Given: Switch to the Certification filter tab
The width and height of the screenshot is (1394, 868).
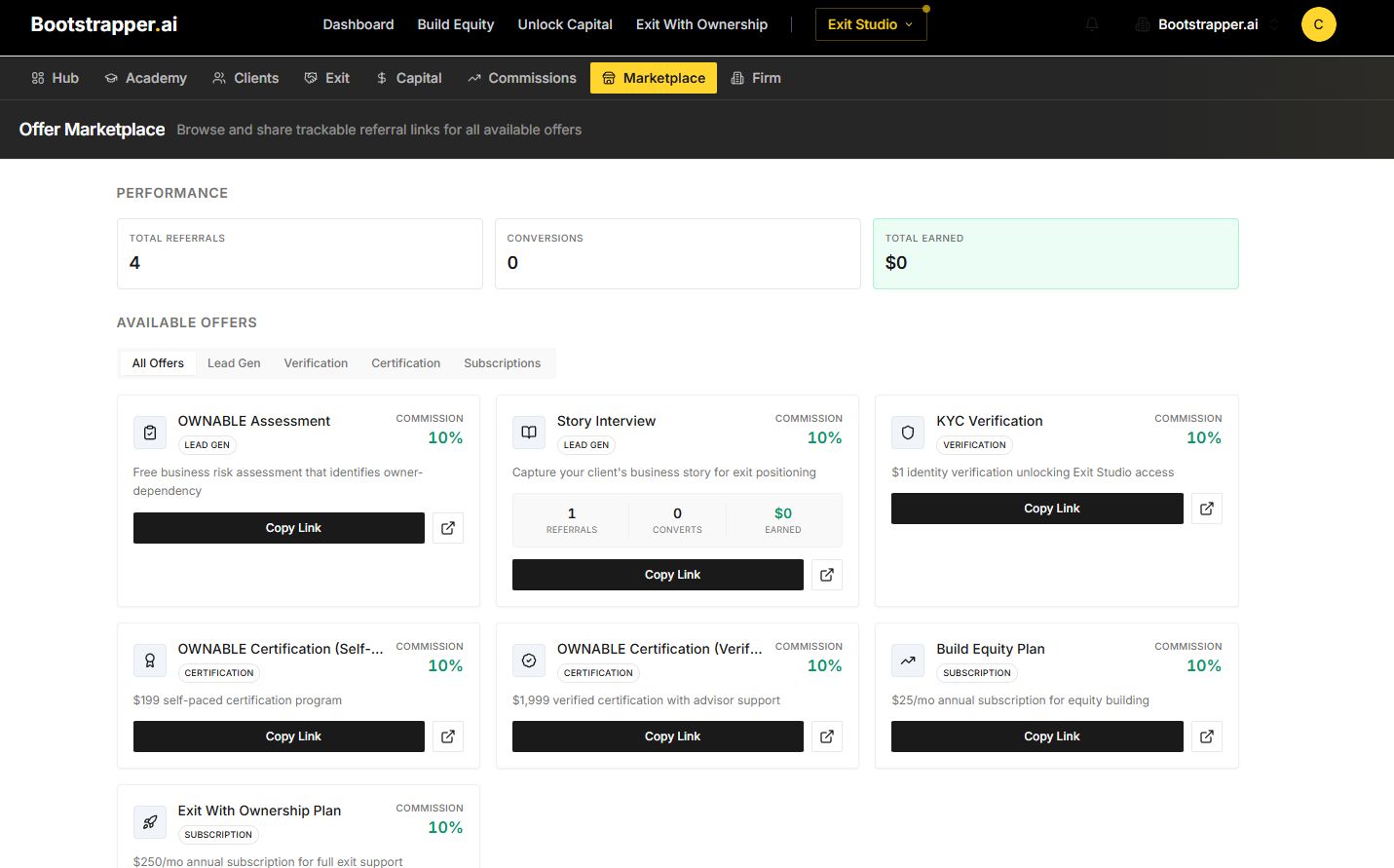Looking at the screenshot, I should 405,363.
